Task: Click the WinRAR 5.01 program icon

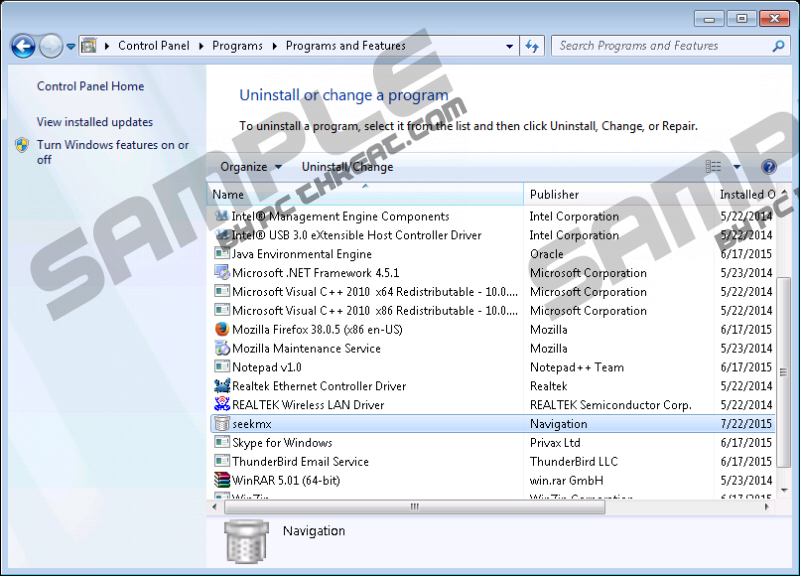Action: pyautogui.click(x=222, y=481)
